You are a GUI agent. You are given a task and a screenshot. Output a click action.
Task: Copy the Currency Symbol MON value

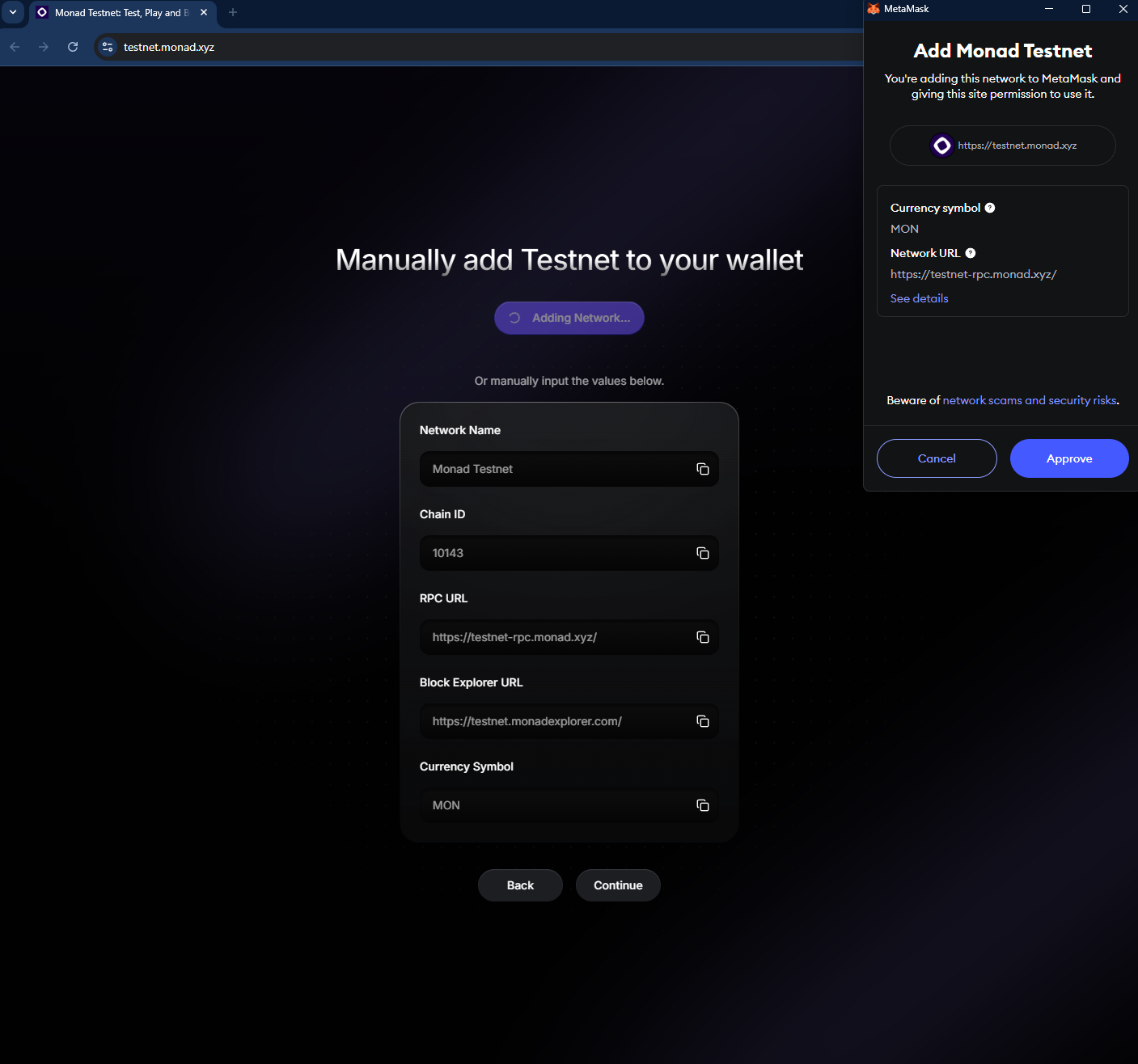702,805
